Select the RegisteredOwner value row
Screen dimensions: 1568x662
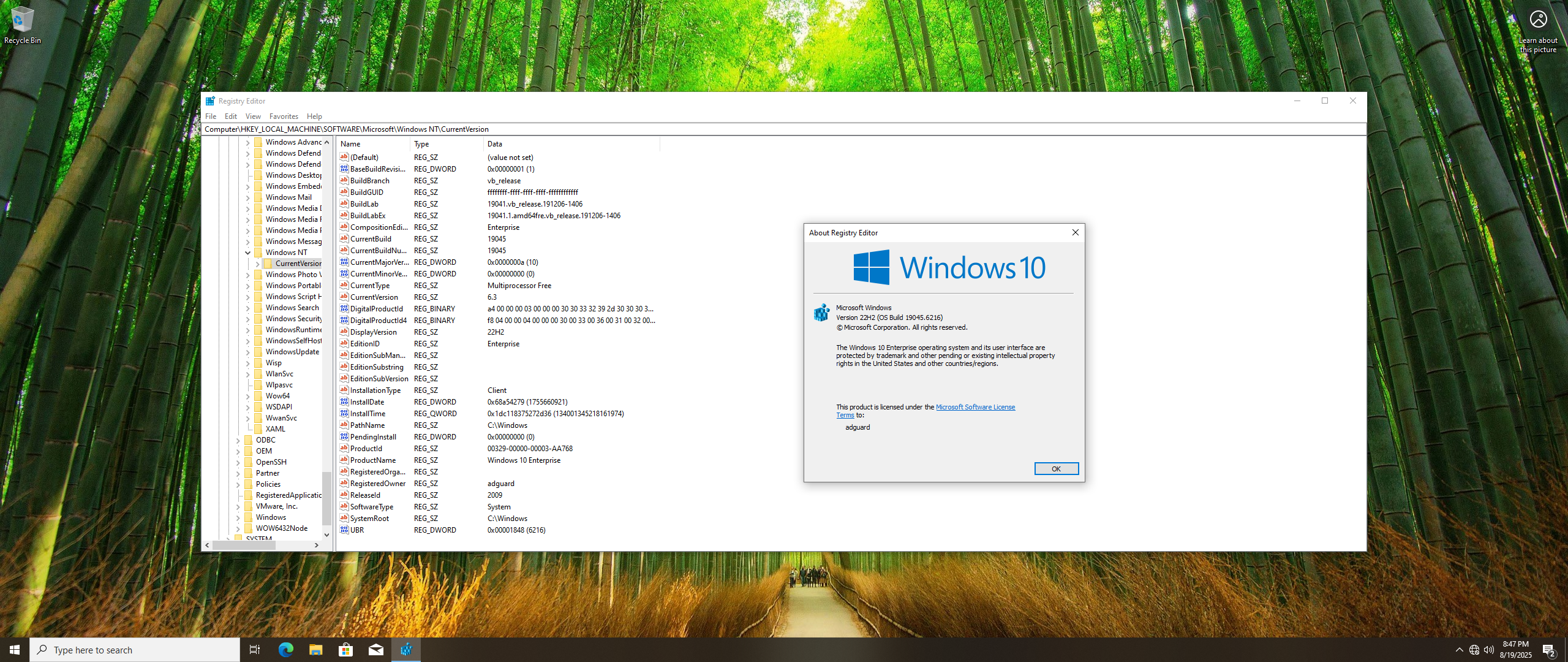[x=498, y=484]
